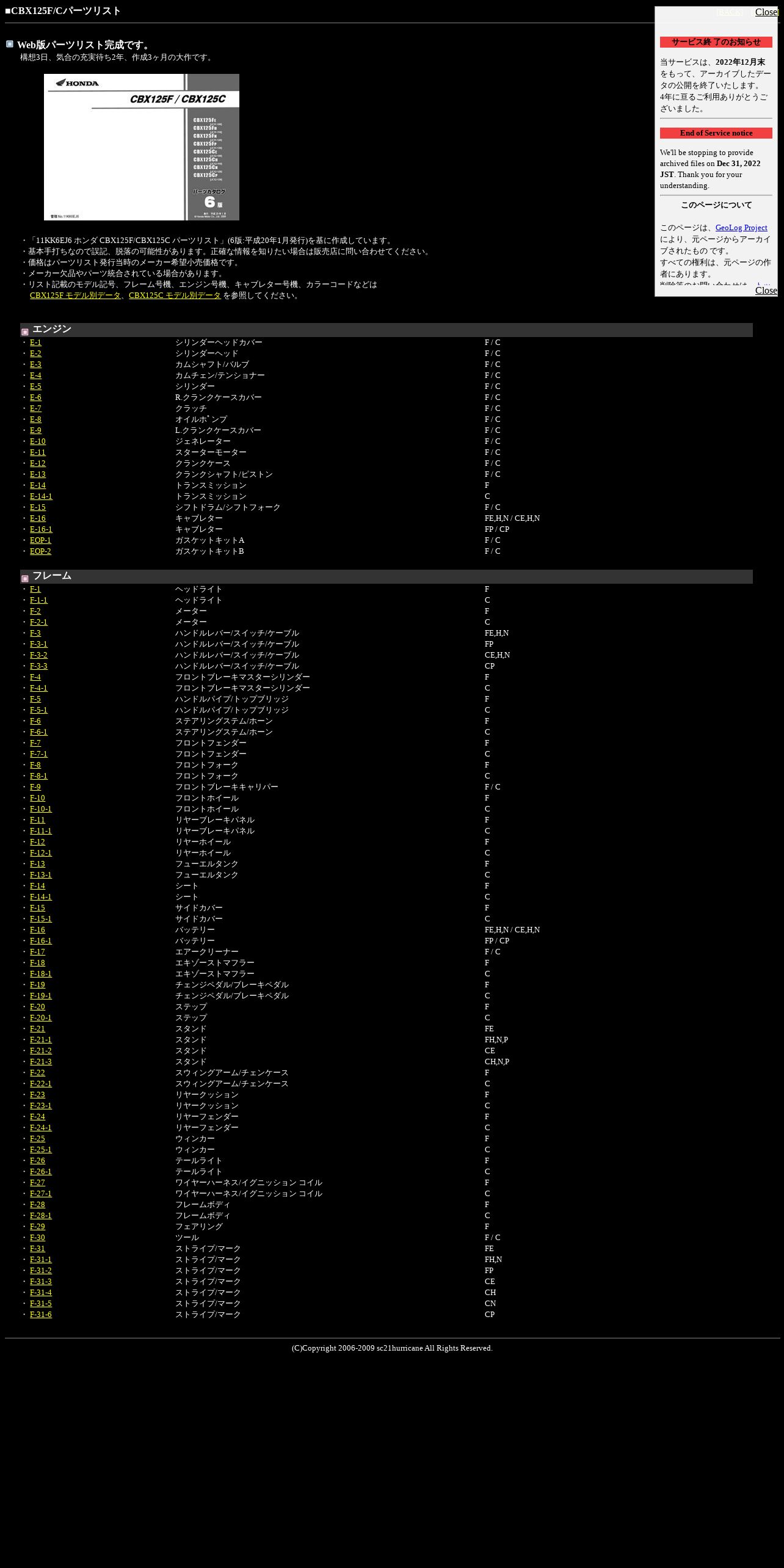Open F-15-1 サイドカバー link

41,919
